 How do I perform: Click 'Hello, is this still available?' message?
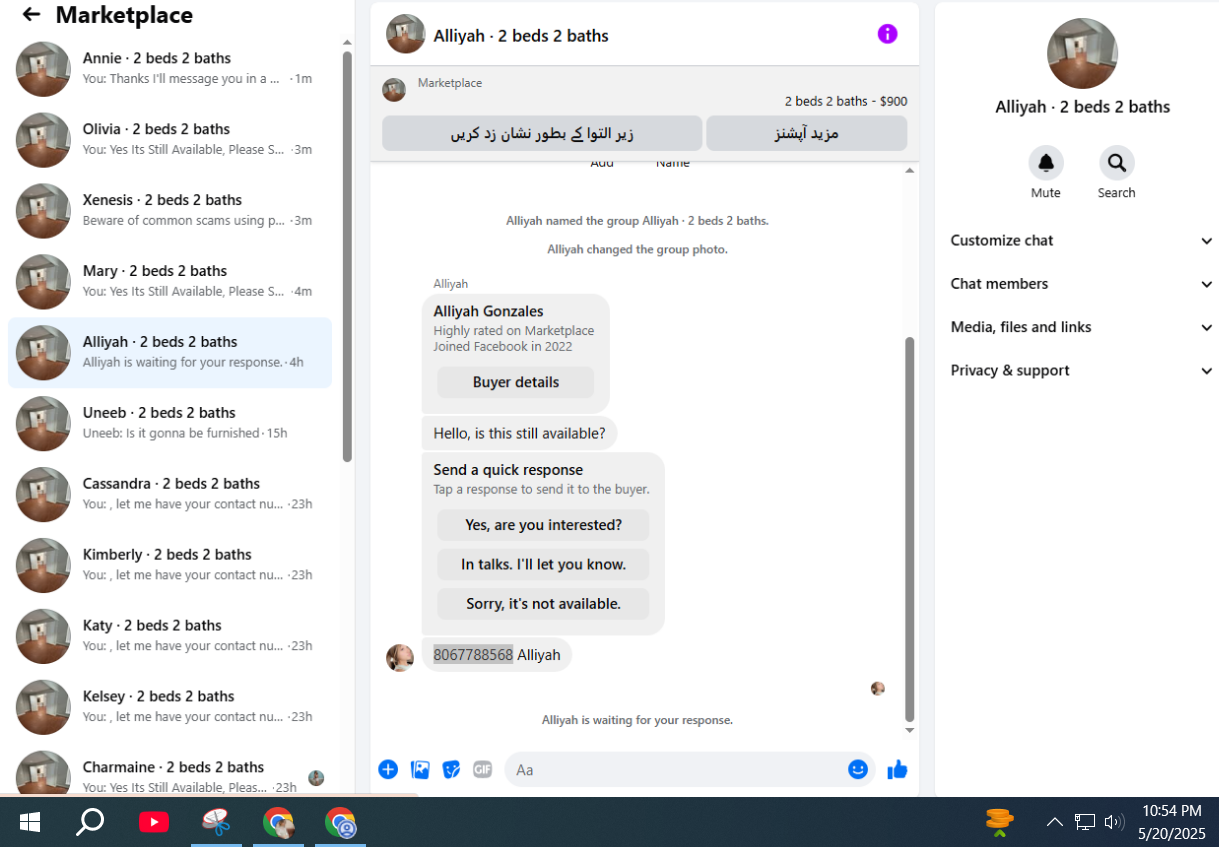[519, 433]
